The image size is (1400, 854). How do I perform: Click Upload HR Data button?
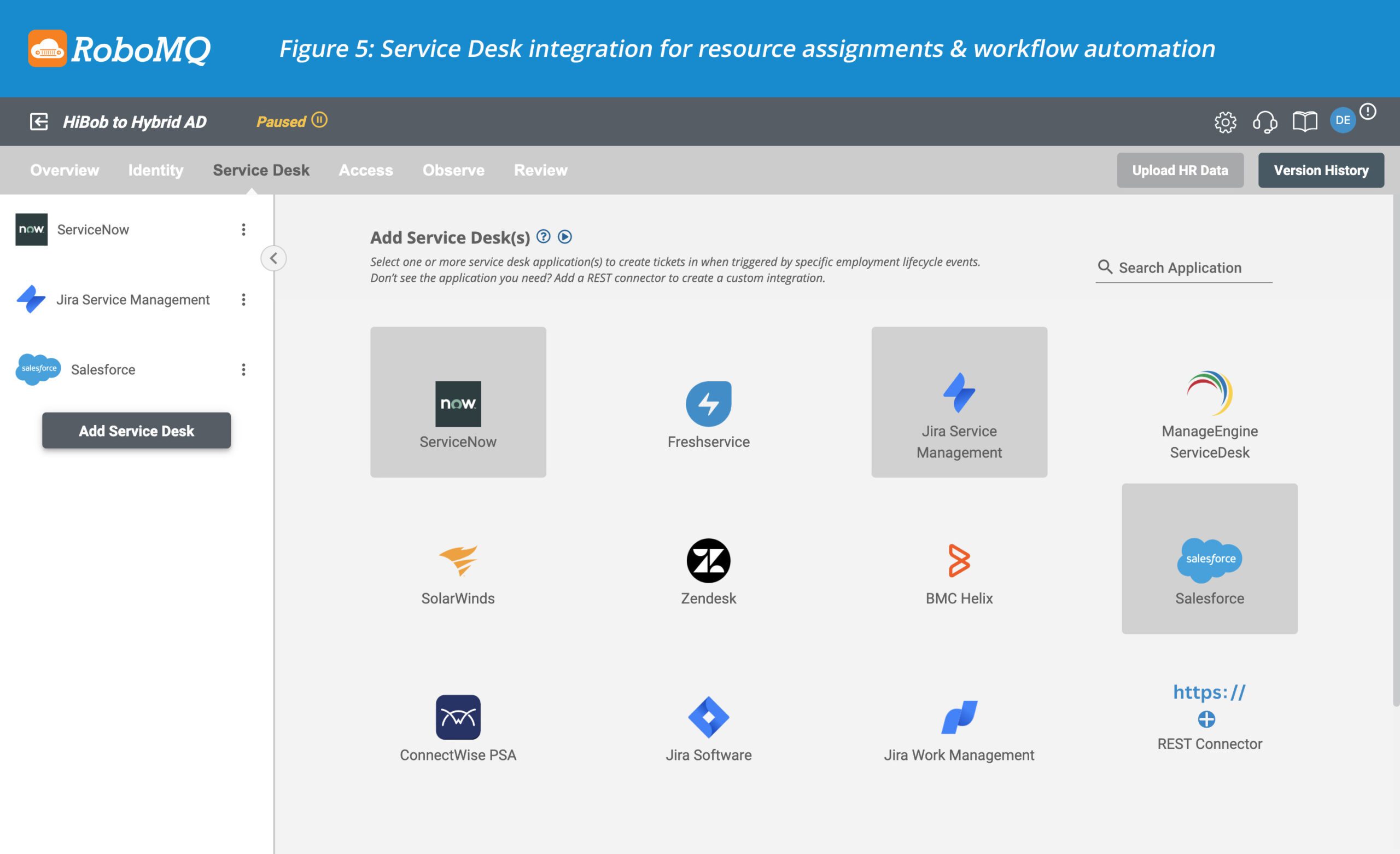click(x=1180, y=170)
